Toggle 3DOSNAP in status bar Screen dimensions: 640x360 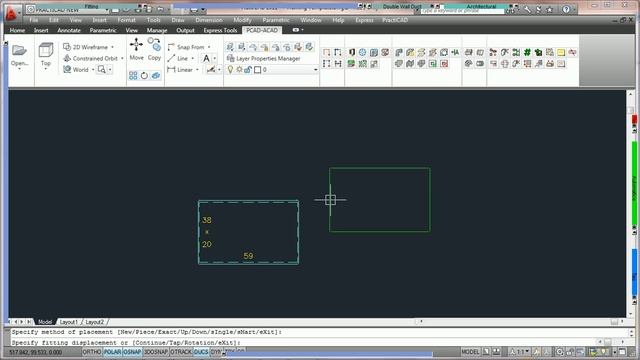[x=156, y=352]
